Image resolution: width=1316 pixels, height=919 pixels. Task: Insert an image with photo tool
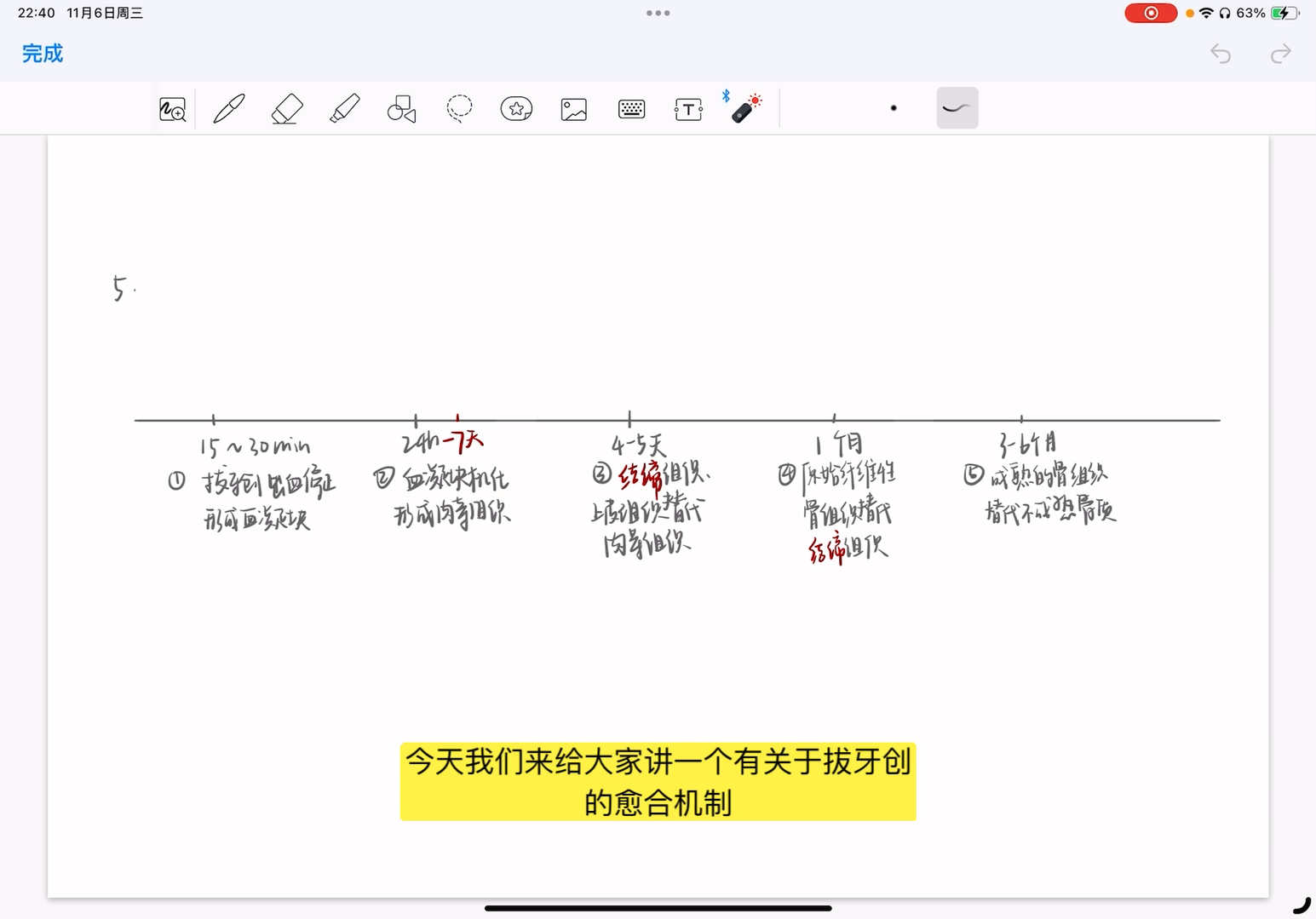574,109
